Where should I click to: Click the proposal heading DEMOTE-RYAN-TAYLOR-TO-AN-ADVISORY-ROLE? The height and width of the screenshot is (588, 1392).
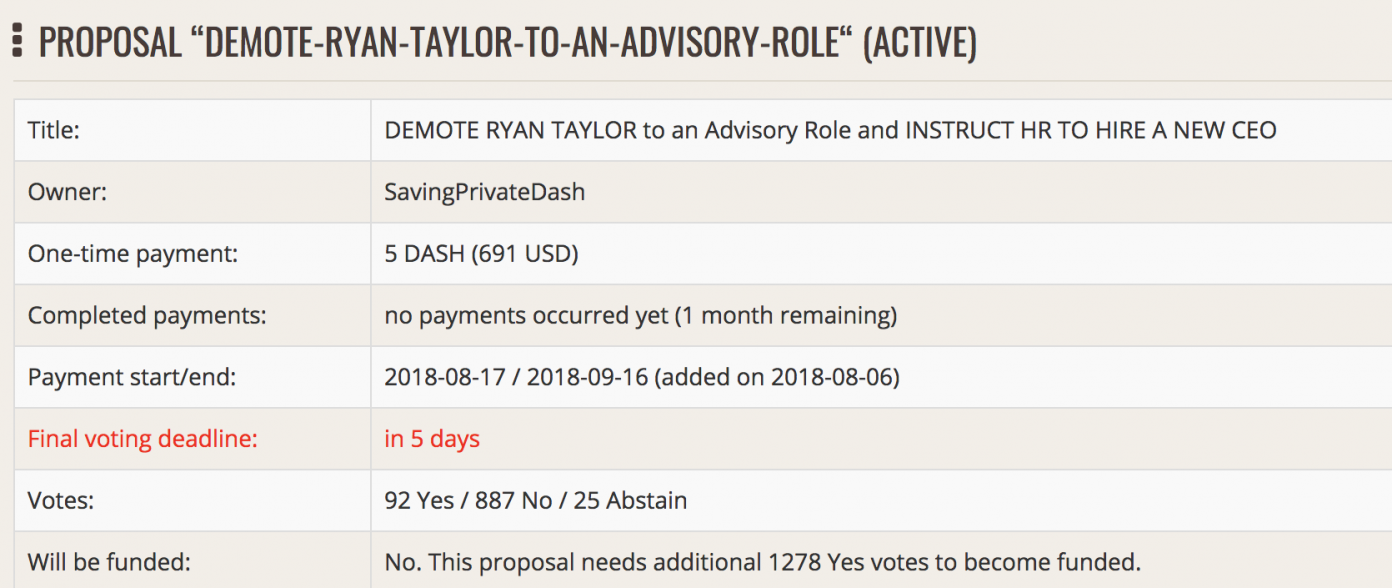[520, 43]
